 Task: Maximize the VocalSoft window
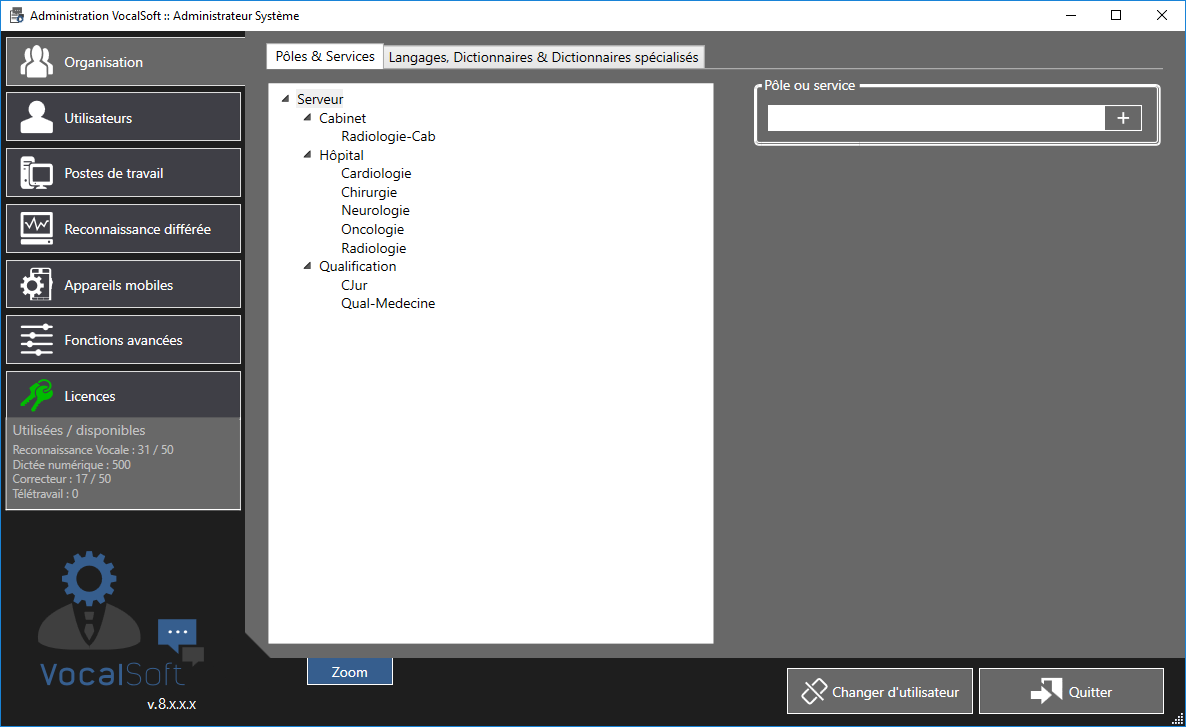[1116, 15]
